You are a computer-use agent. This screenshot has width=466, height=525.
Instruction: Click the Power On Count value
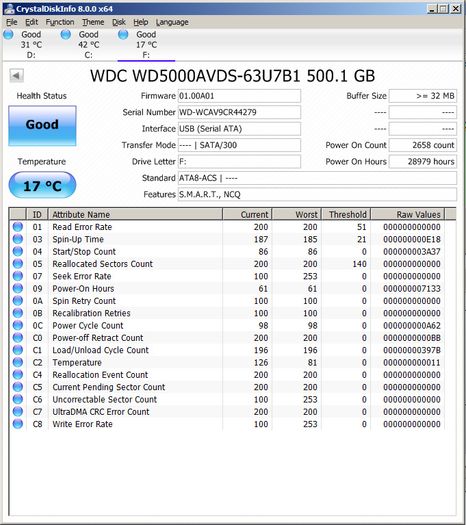422,145
